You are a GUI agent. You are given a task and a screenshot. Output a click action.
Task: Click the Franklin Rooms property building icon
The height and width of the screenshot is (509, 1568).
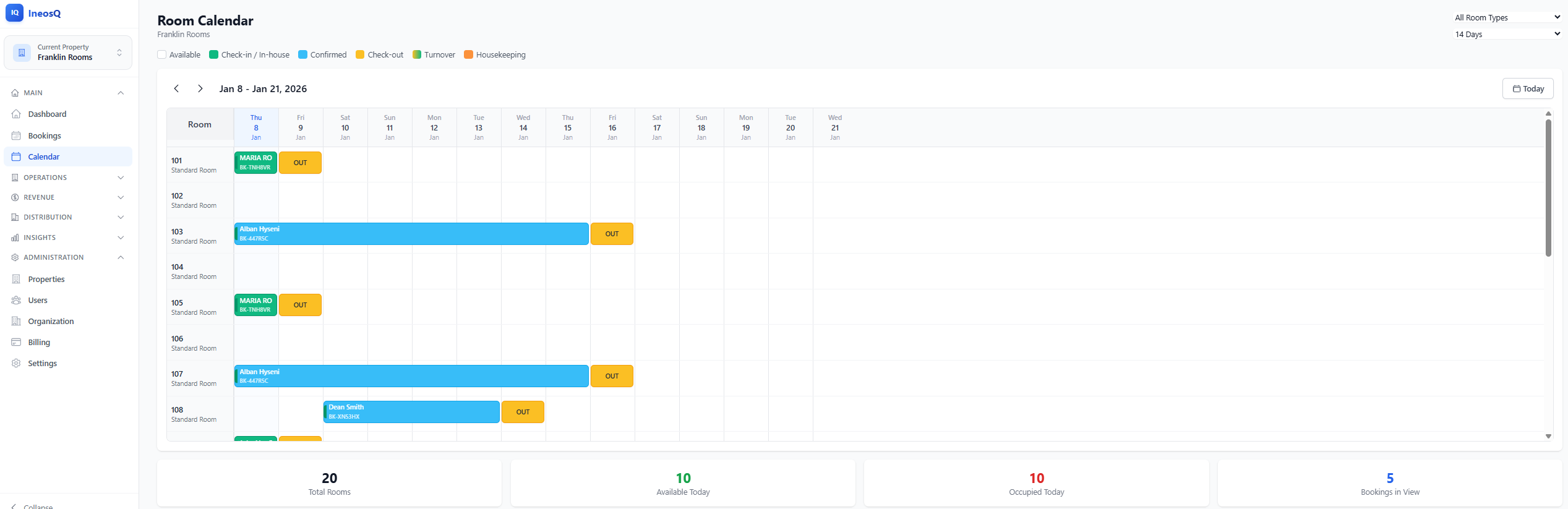pyautogui.click(x=22, y=53)
